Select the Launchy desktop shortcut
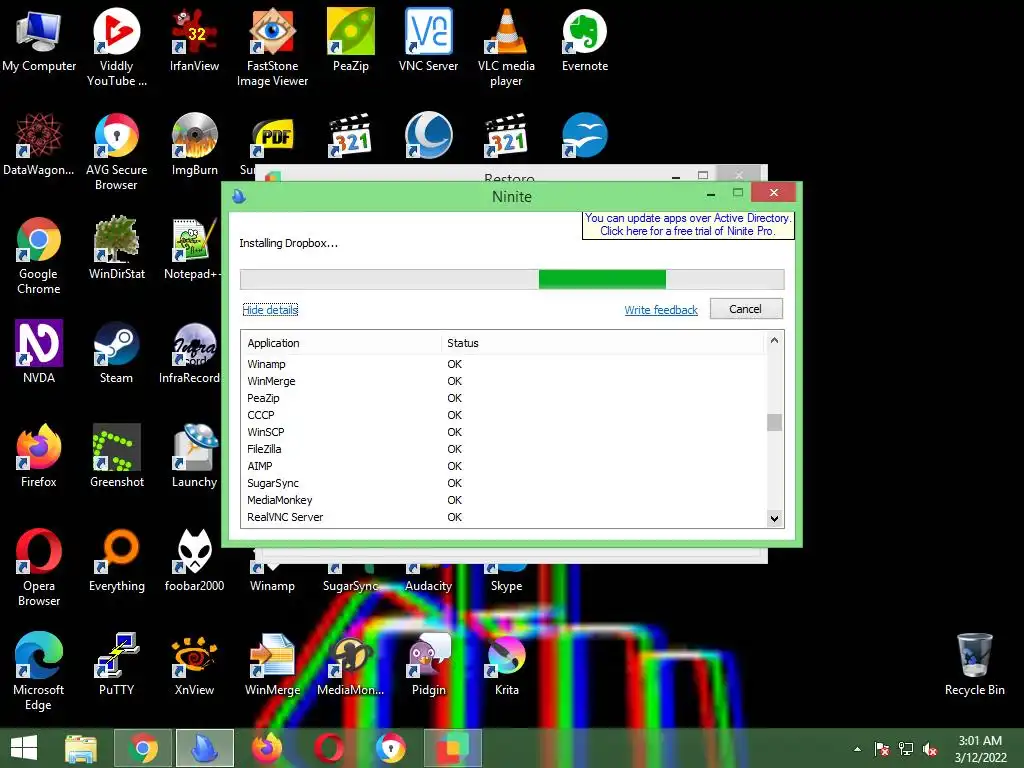This screenshot has height=768, width=1024. 194,456
